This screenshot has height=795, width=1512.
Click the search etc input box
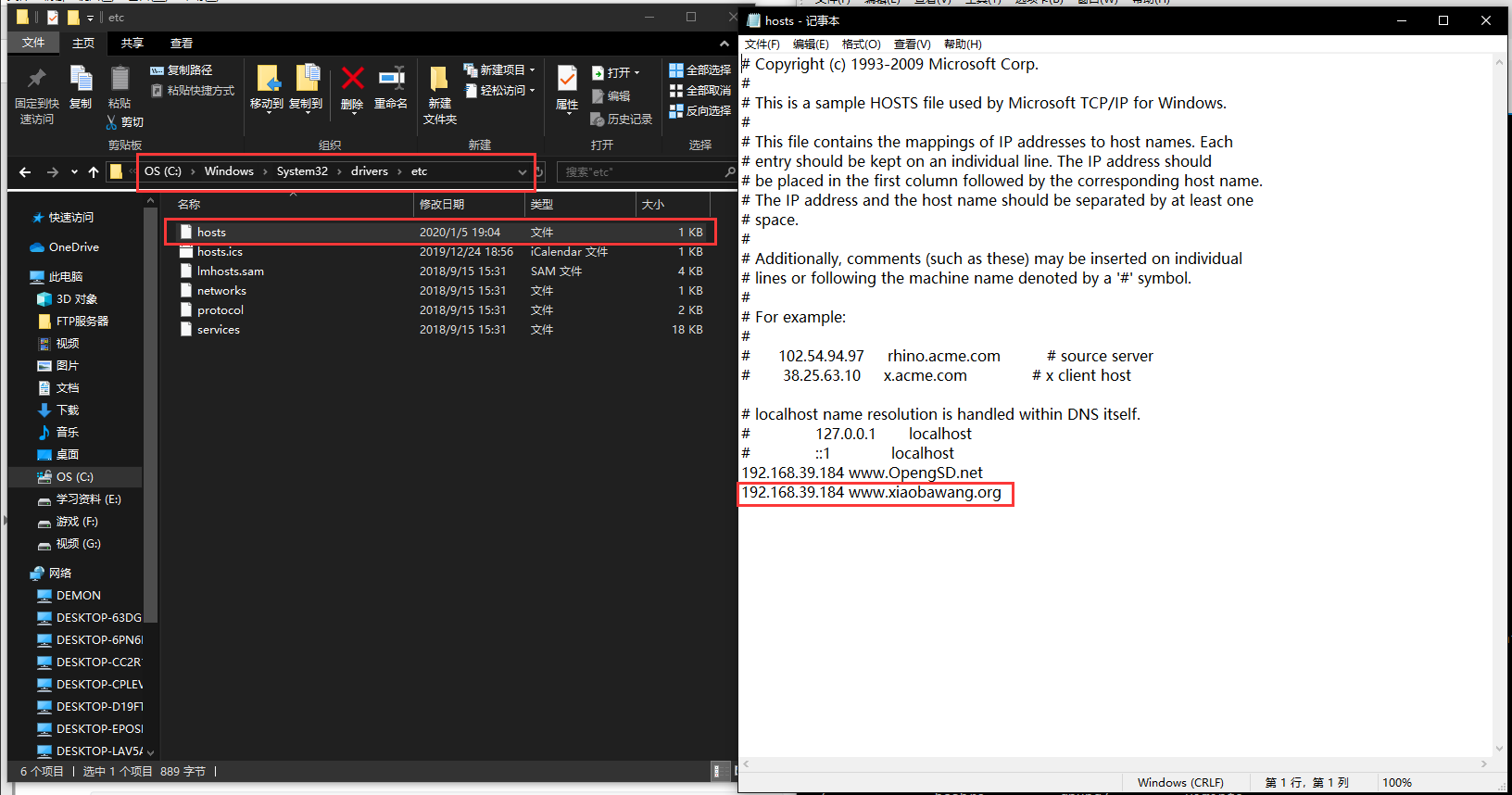[639, 172]
